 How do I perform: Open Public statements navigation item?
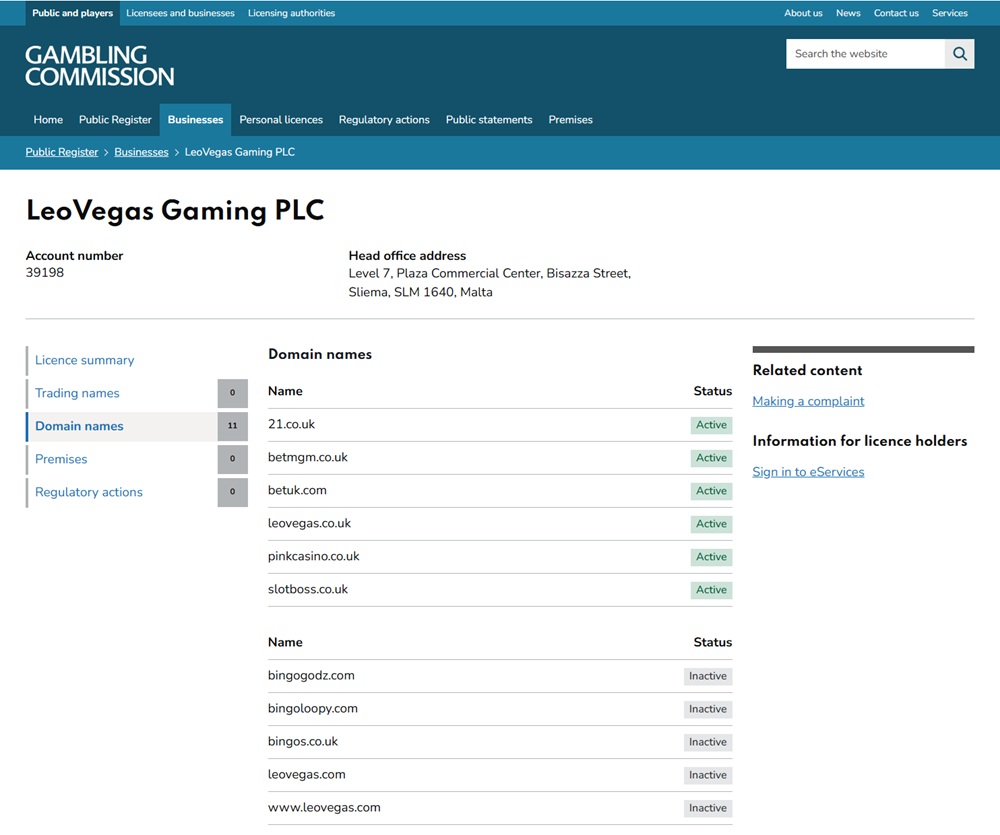tap(489, 119)
